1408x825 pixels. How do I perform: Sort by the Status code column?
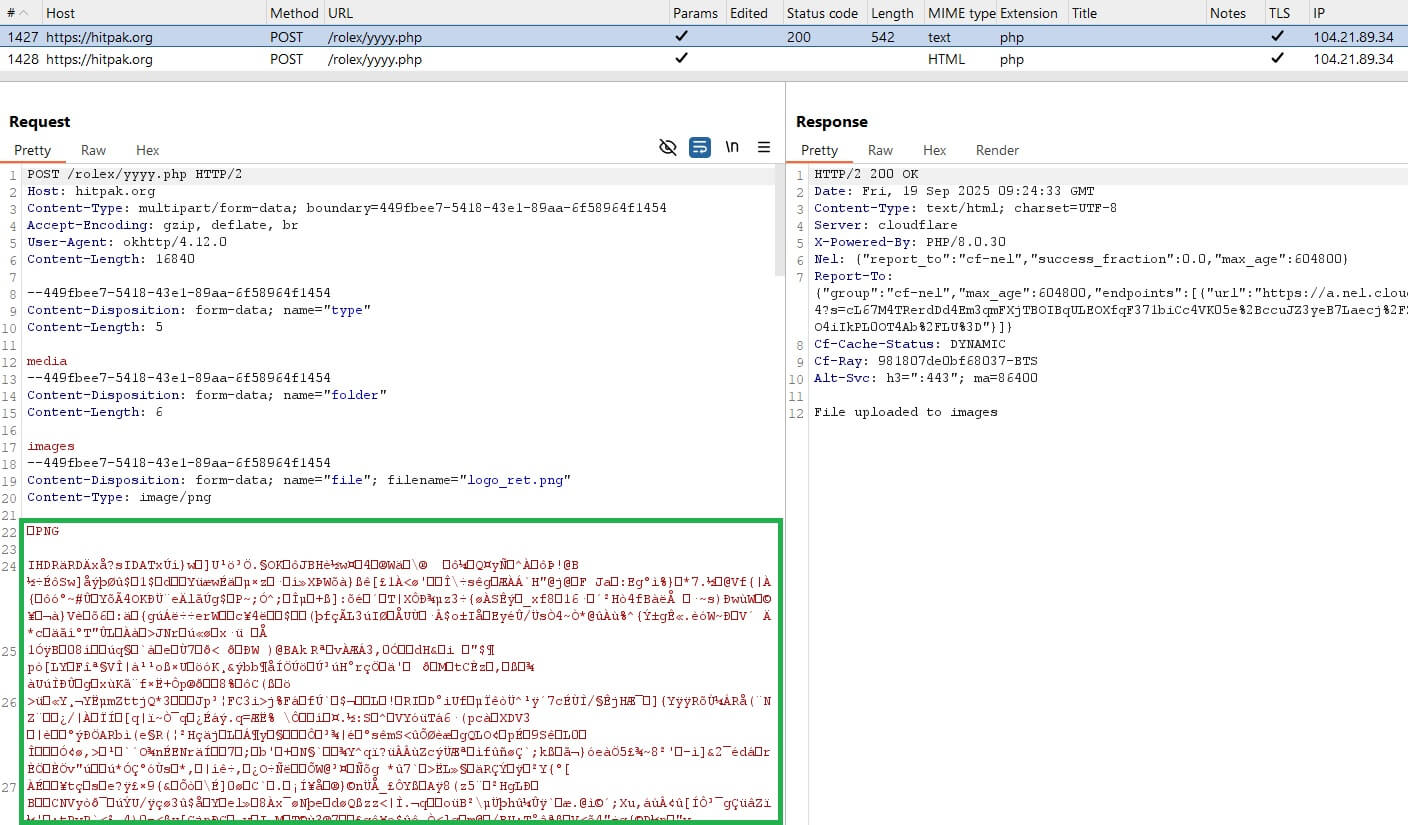822,13
